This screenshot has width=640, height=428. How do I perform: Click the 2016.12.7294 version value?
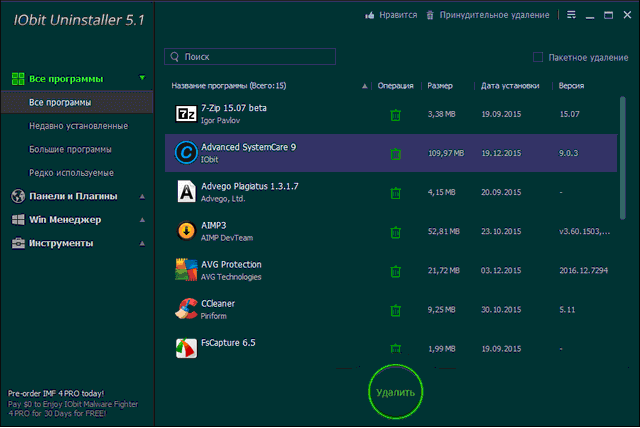(584, 271)
